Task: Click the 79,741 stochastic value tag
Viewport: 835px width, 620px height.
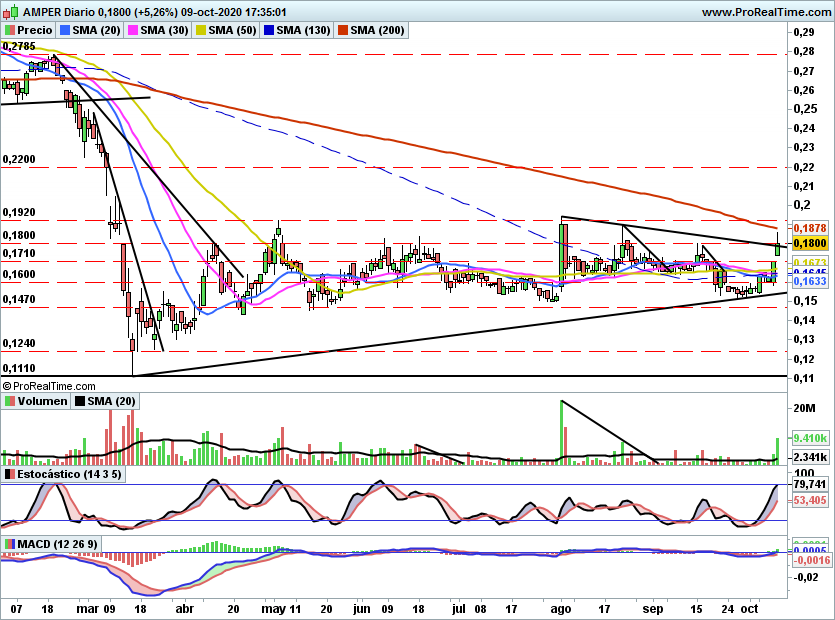Action: (810, 484)
